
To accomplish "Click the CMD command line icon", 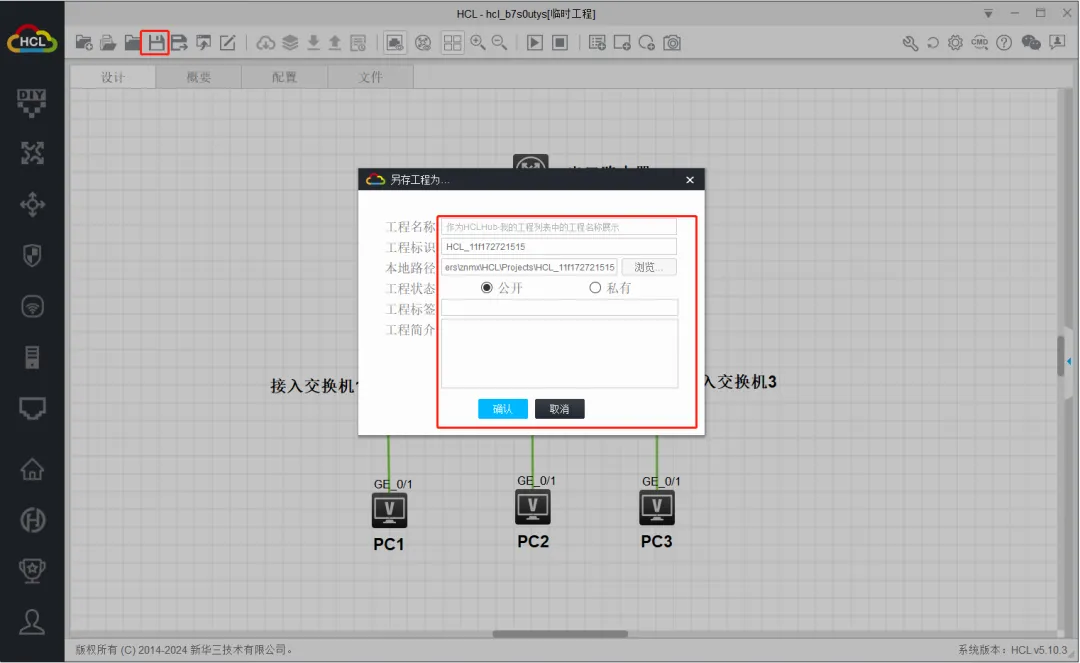I will (x=979, y=43).
